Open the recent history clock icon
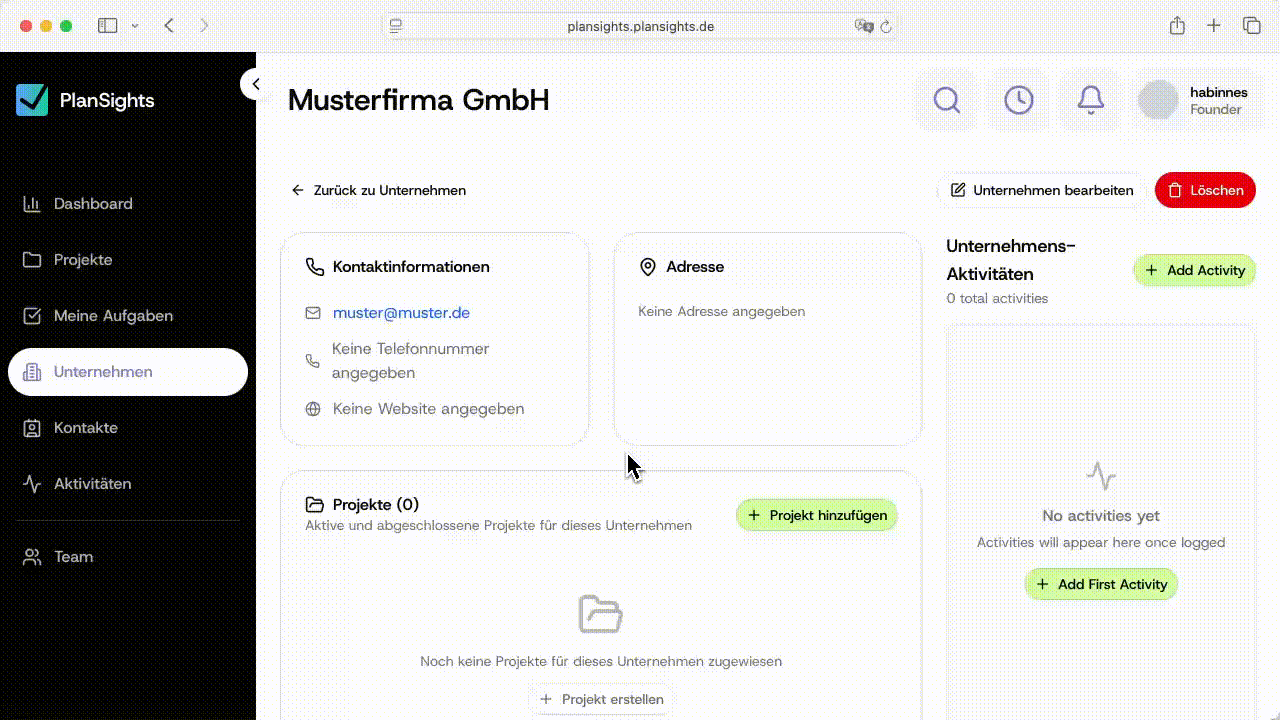Viewport: 1280px width, 720px height. pos(1018,100)
